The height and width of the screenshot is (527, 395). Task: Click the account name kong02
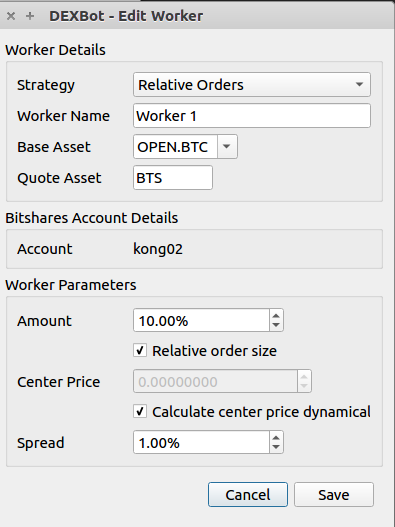click(158, 249)
